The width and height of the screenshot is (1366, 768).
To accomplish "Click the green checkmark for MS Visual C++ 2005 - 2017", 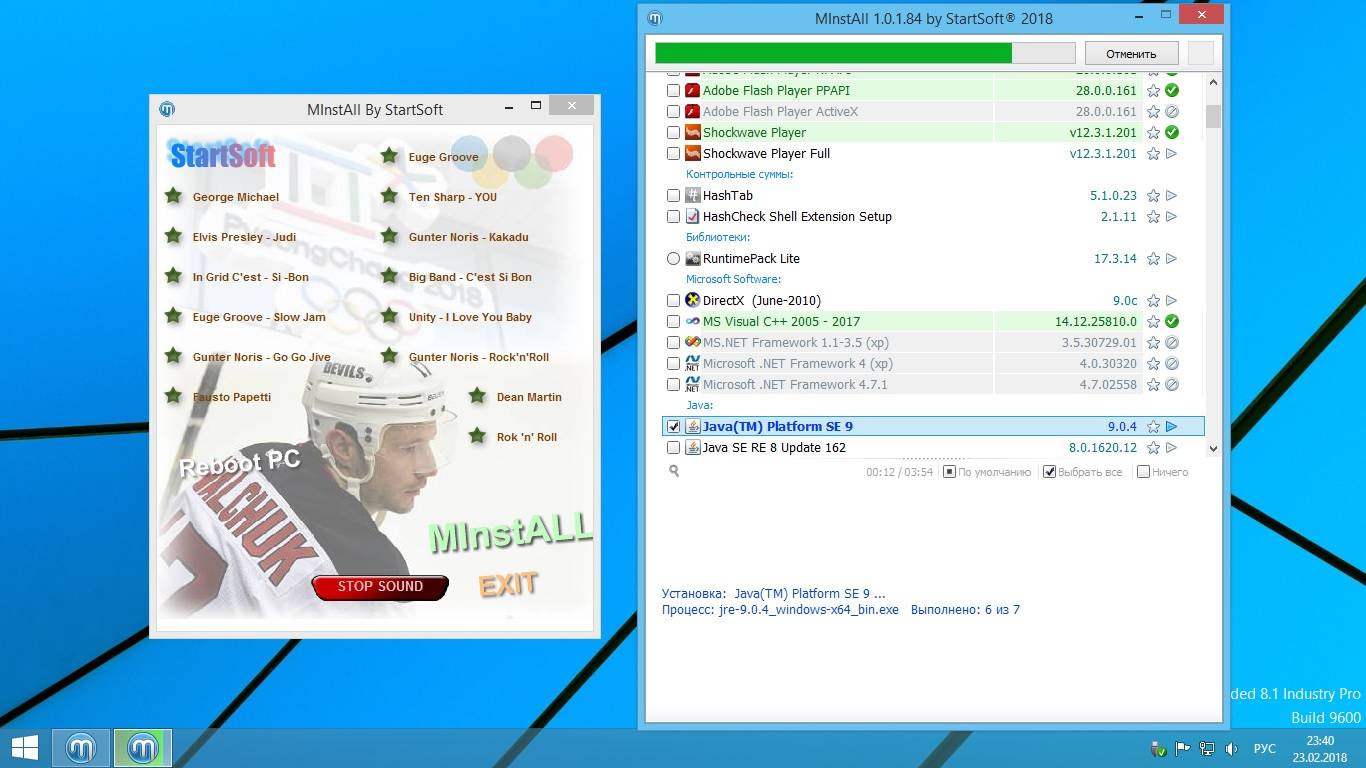I will (x=1172, y=321).
